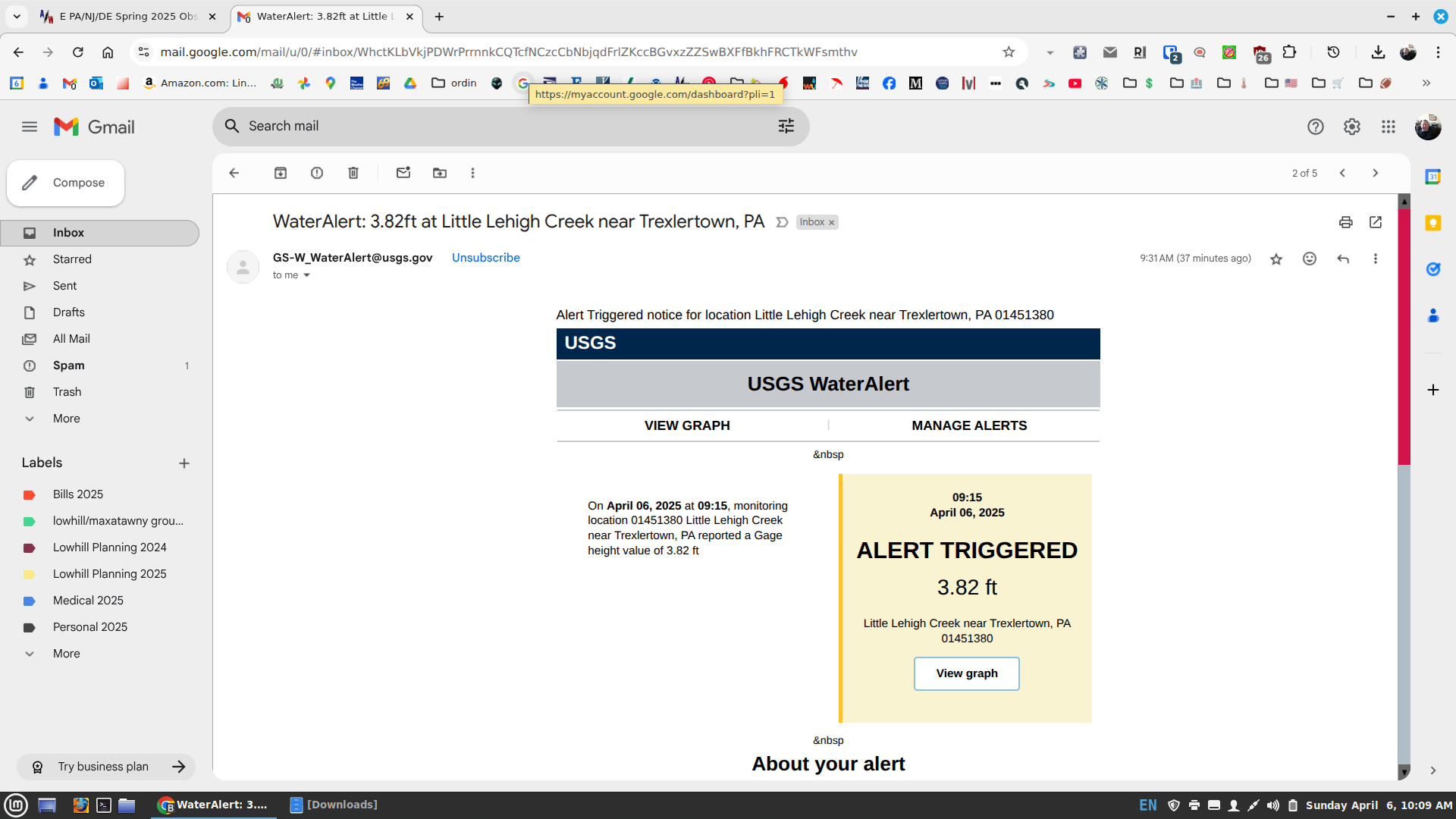1456x819 pixels.
Task: Star the WaterAlert message
Action: tap(1276, 259)
